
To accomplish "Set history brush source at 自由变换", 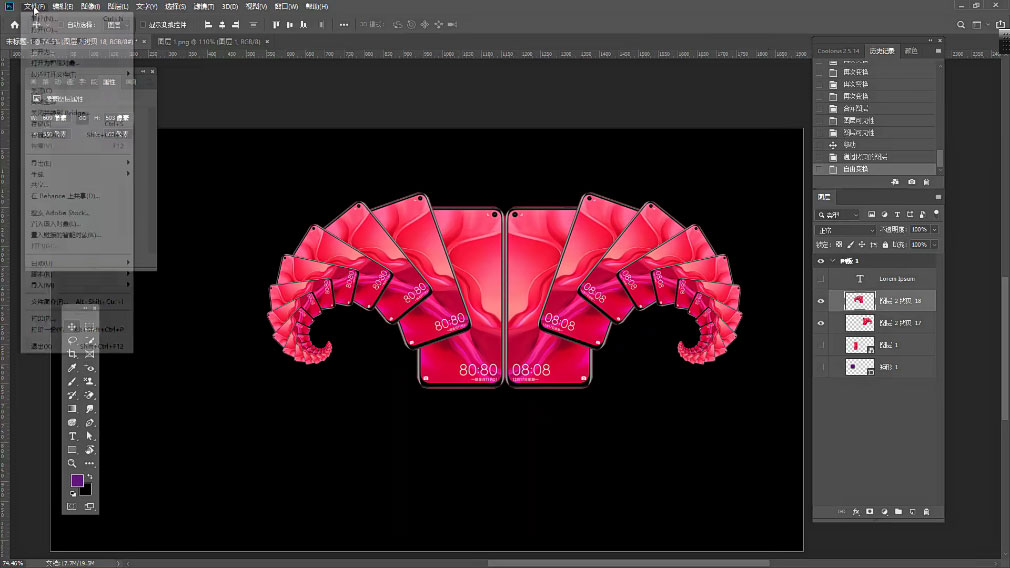I will 819,169.
